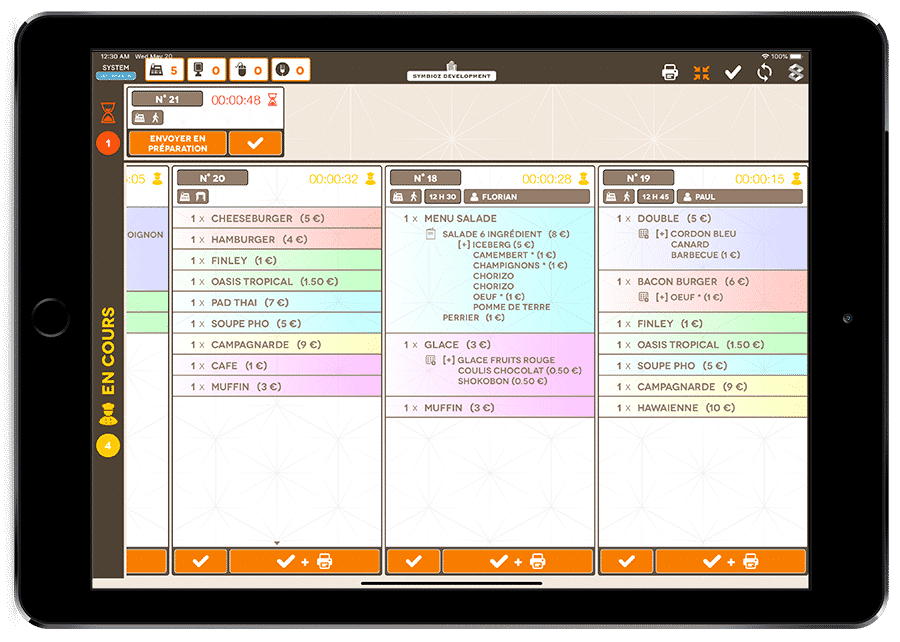Open the pending orders badge showing 1
900x642 pixels.
pos(108,143)
